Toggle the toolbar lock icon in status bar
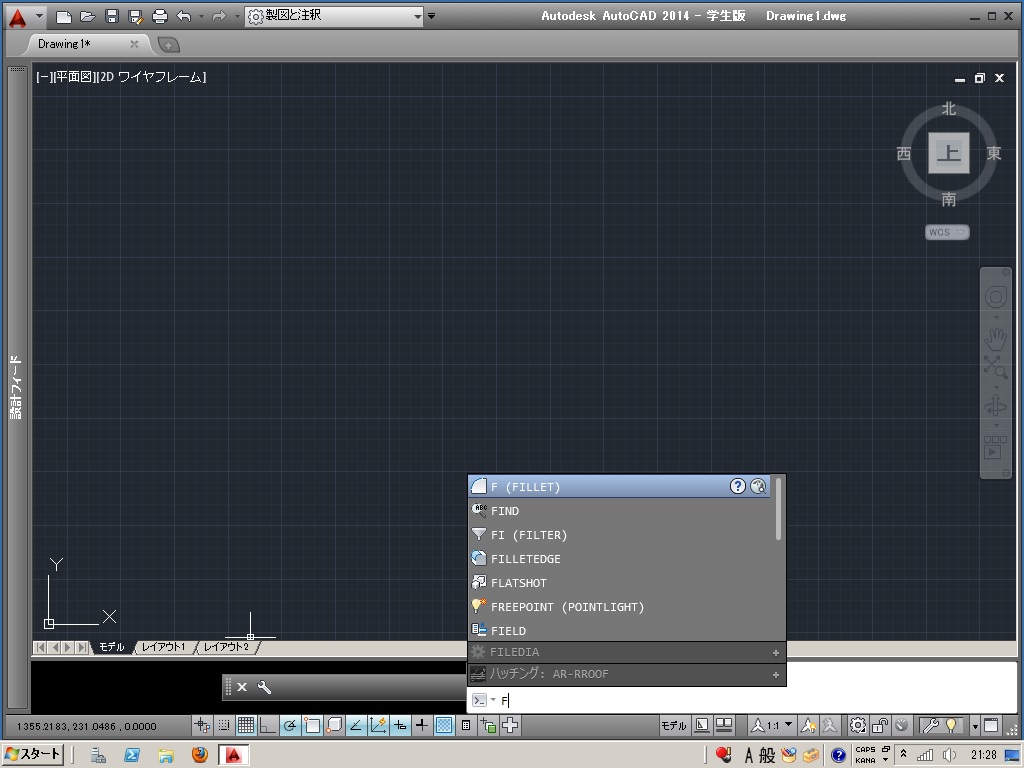The width and height of the screenshot is (1024, 768). pyautogui.click(x=880, y=726)
